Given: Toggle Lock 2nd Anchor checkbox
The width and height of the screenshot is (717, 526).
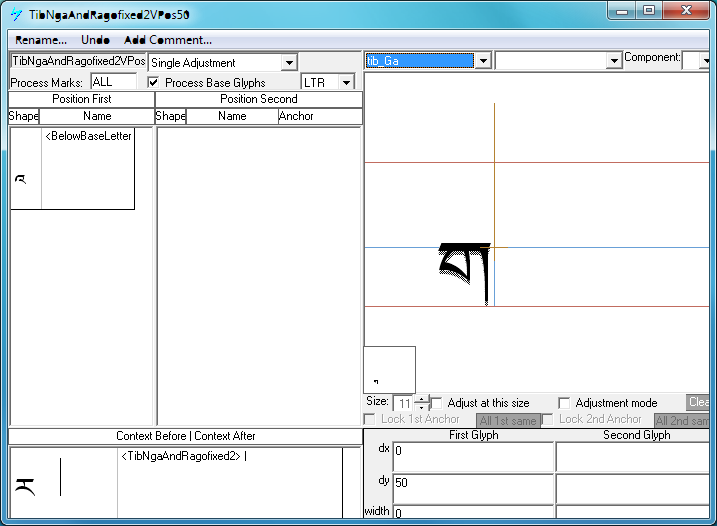Looking at the screenshot, I should coord(547,419).
